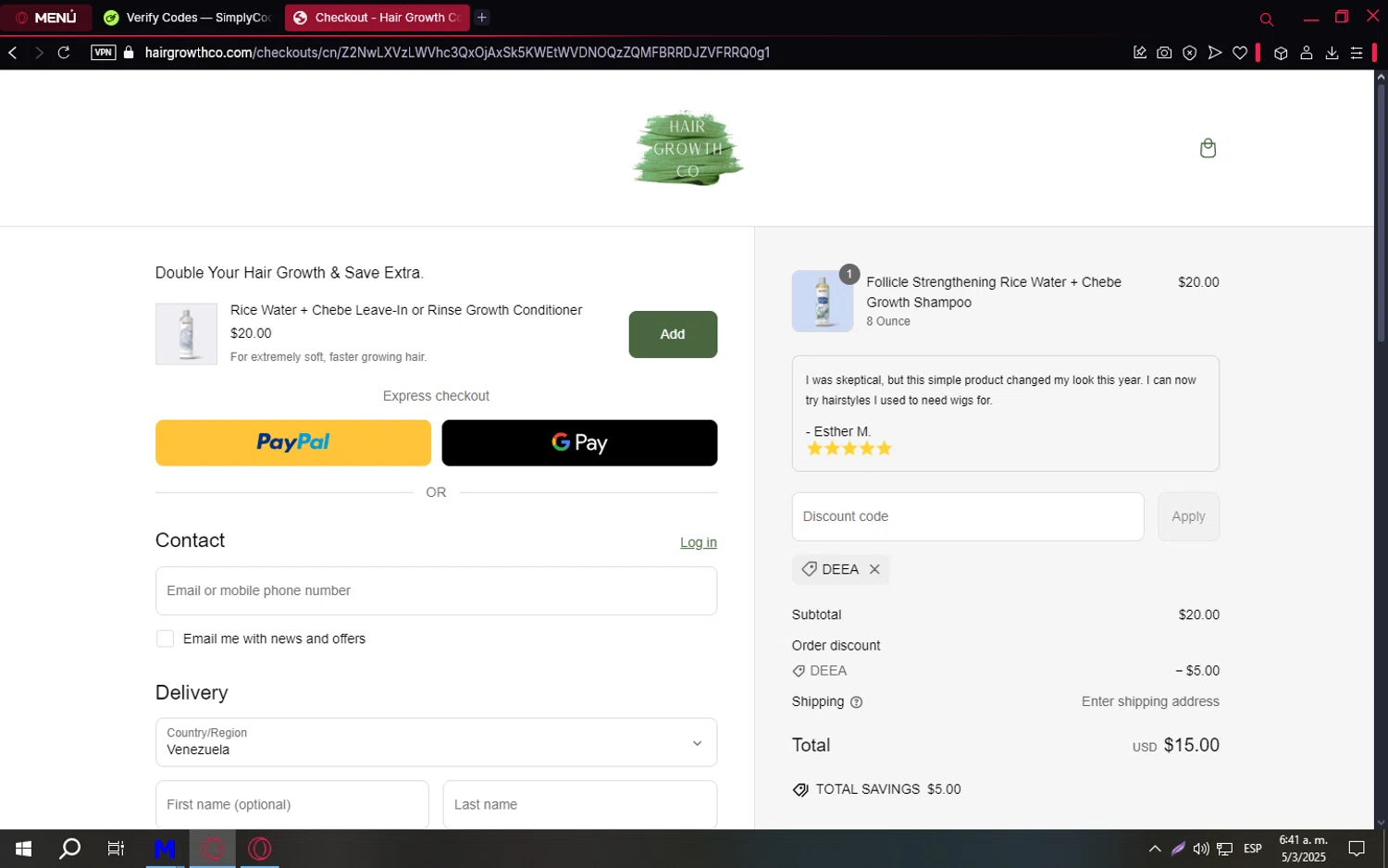Pay with Google Pay express checkout
The width and height of the screenshot is (1388, 868).
(579, 442)
